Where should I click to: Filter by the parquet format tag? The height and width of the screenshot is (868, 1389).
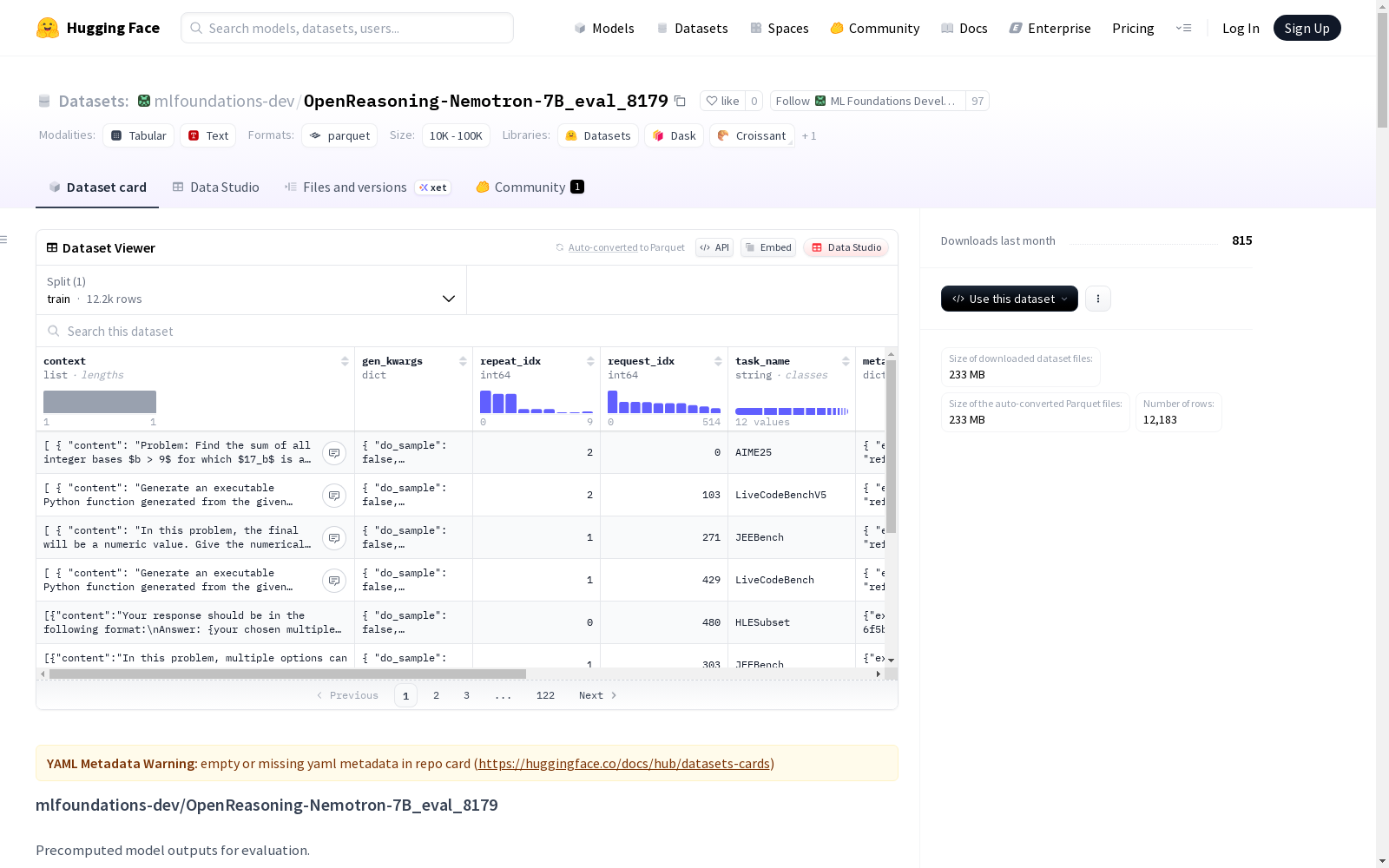point(339,136)
